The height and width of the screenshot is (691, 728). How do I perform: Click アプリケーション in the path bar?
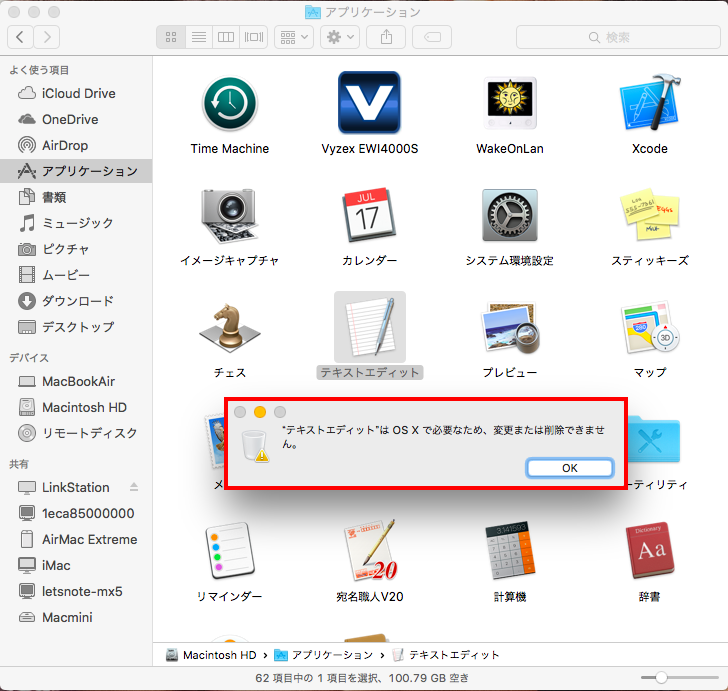324,655
